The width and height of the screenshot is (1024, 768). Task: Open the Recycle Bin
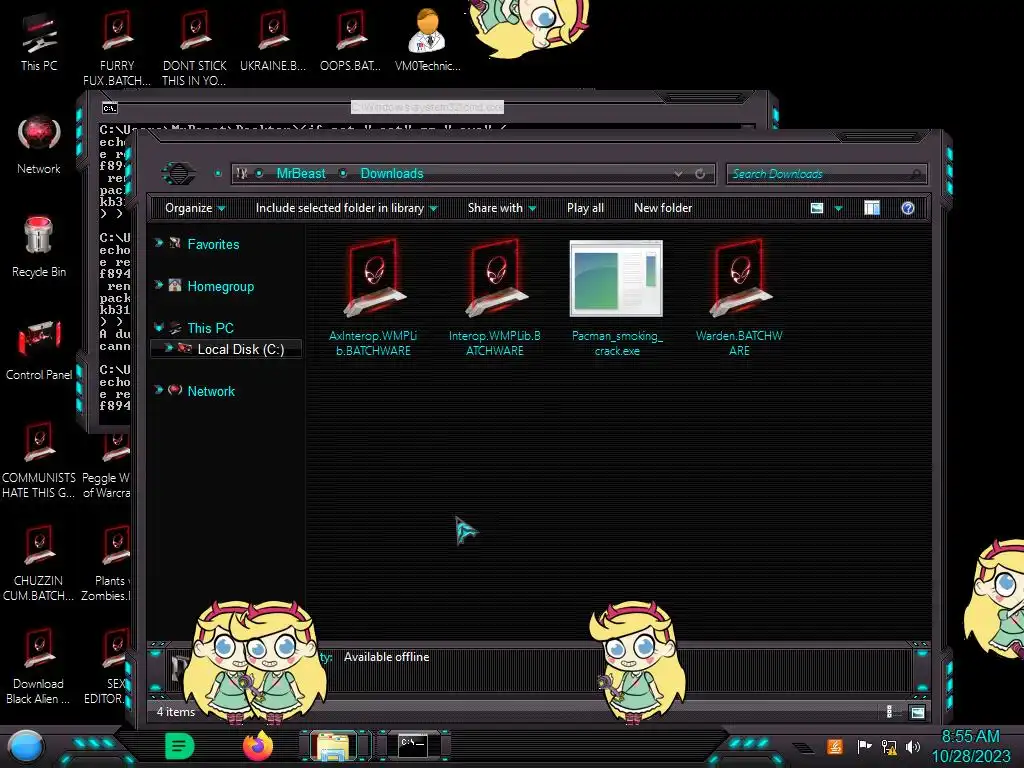pos(39,247)
